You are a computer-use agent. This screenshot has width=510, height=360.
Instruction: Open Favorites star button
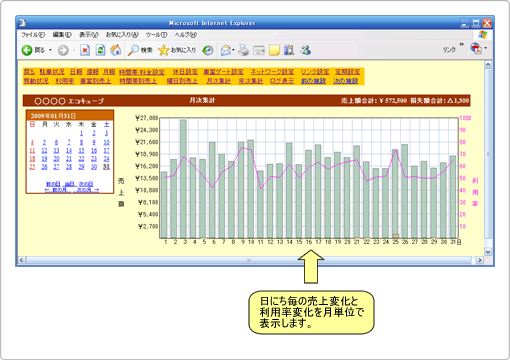(164, 50)
